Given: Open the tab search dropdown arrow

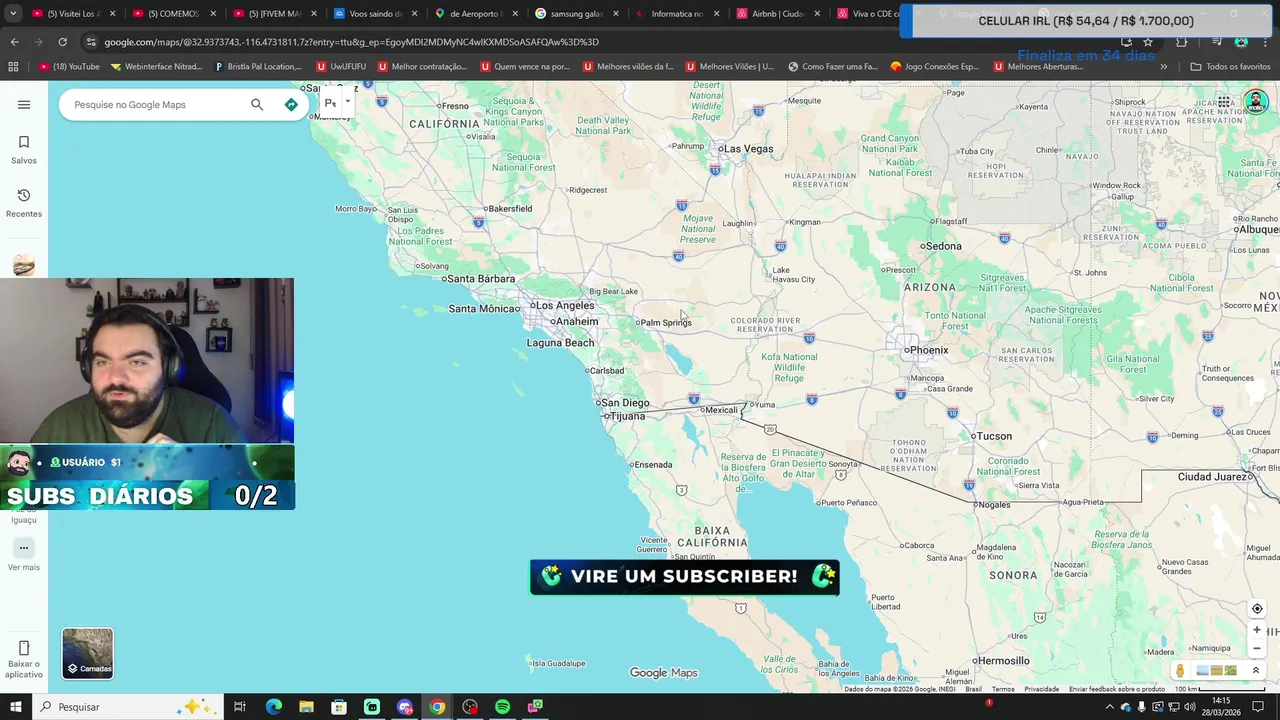Looking at the screenshot, I should [14, 14].
